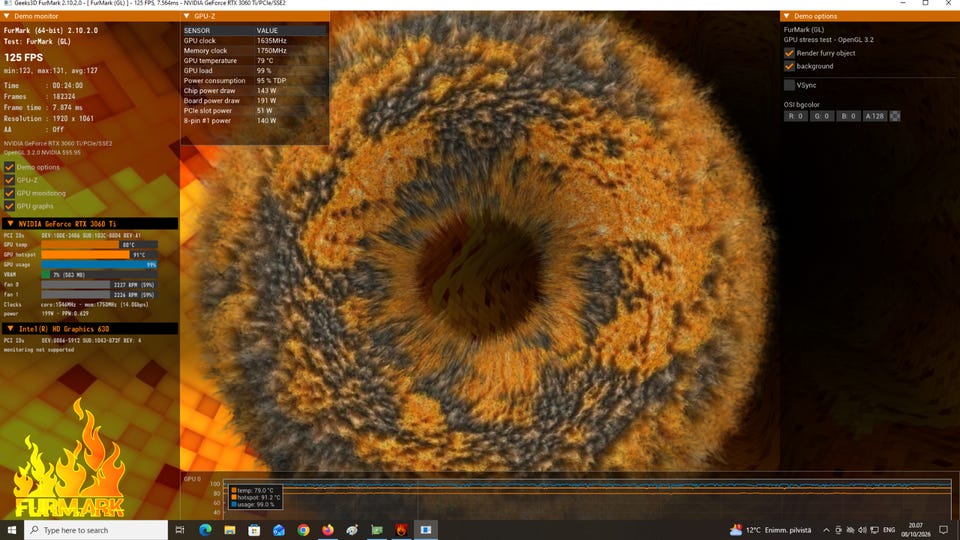This screenshot has width=960, height=540.
Task: Click the checkered alpha preview icon
Action: tap(894, 116)
